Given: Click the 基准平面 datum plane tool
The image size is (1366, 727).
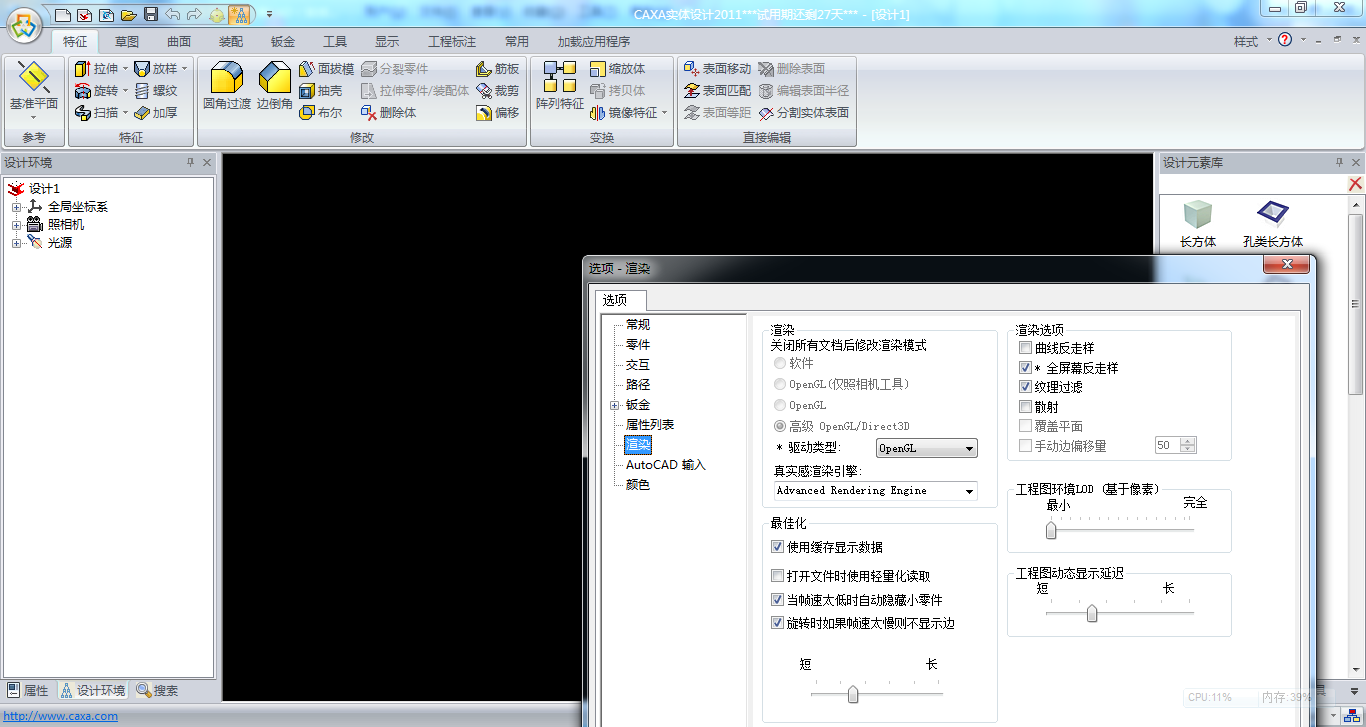Looking at the screenshot, I should pyautogui.click(x=34, y=89).
